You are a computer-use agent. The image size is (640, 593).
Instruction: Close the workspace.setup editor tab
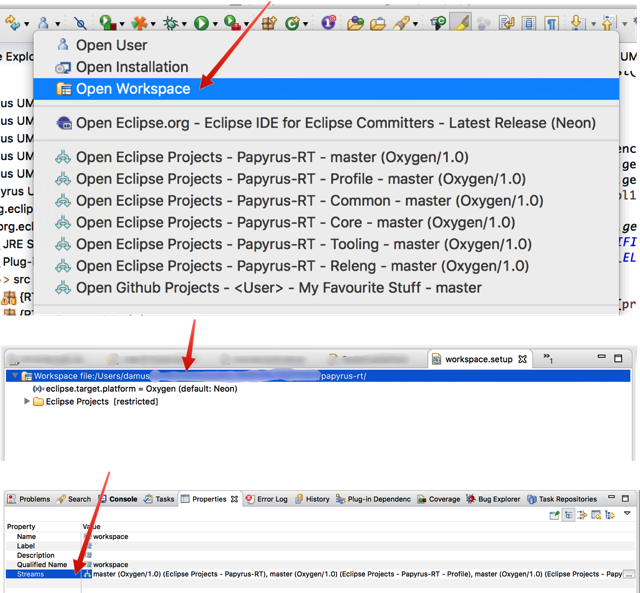click(522, 359)
